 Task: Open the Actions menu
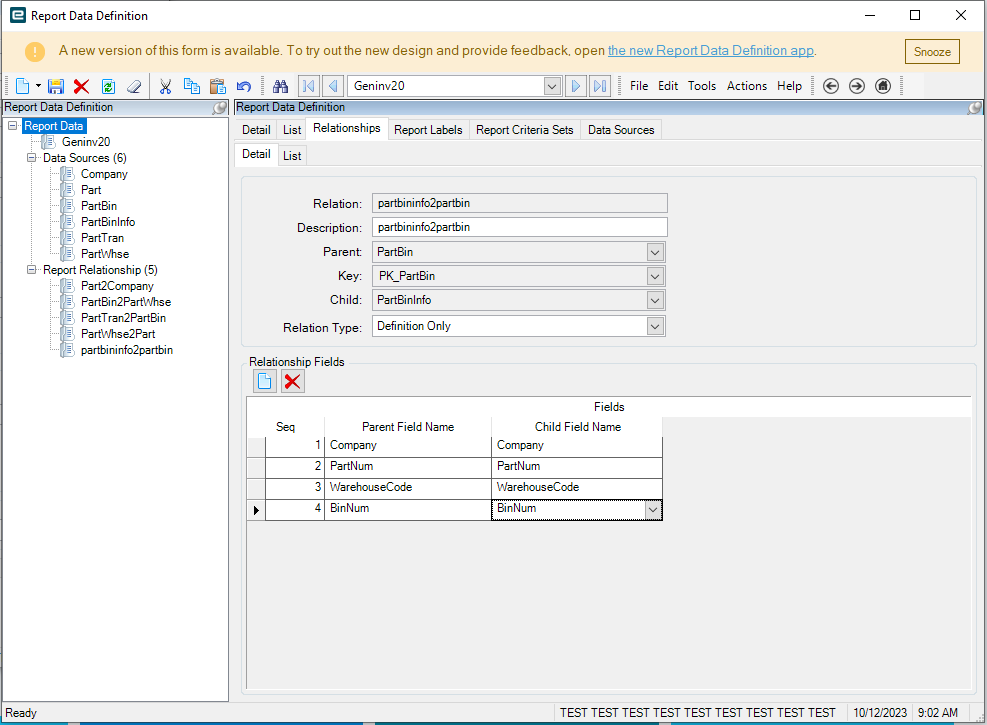click(746, 86)
